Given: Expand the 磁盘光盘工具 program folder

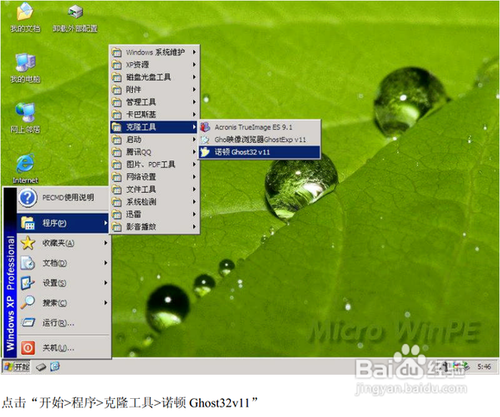Looking at the screenshot, I should (155, 77).
